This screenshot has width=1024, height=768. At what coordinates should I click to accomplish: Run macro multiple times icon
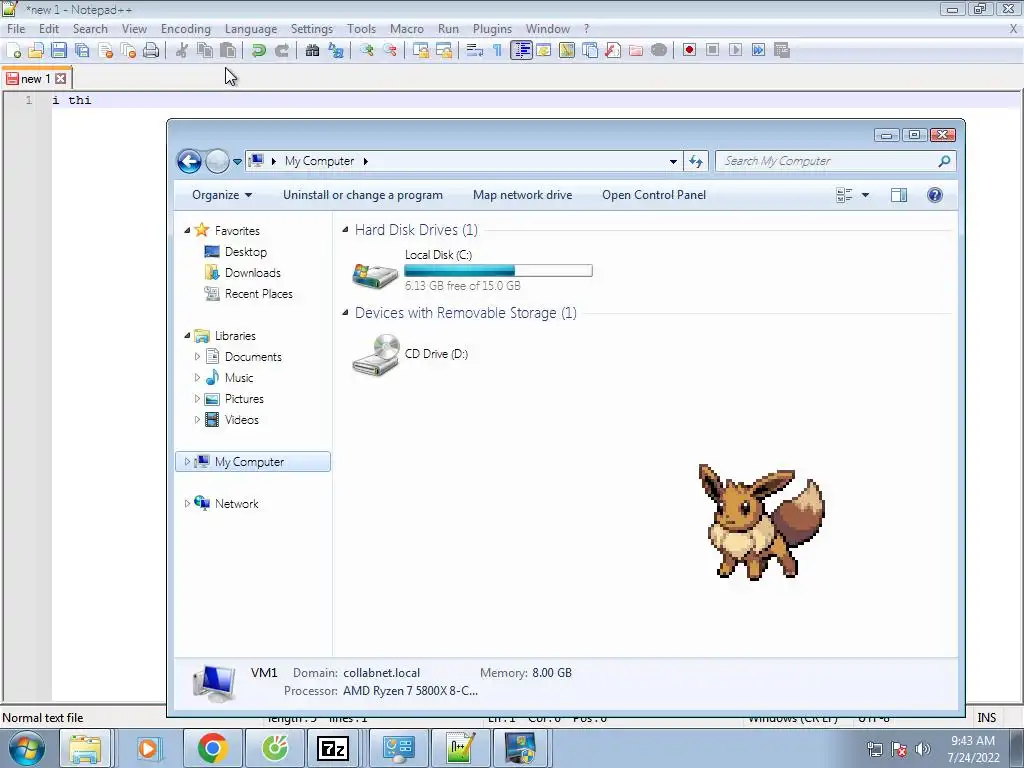coord(758,50)
